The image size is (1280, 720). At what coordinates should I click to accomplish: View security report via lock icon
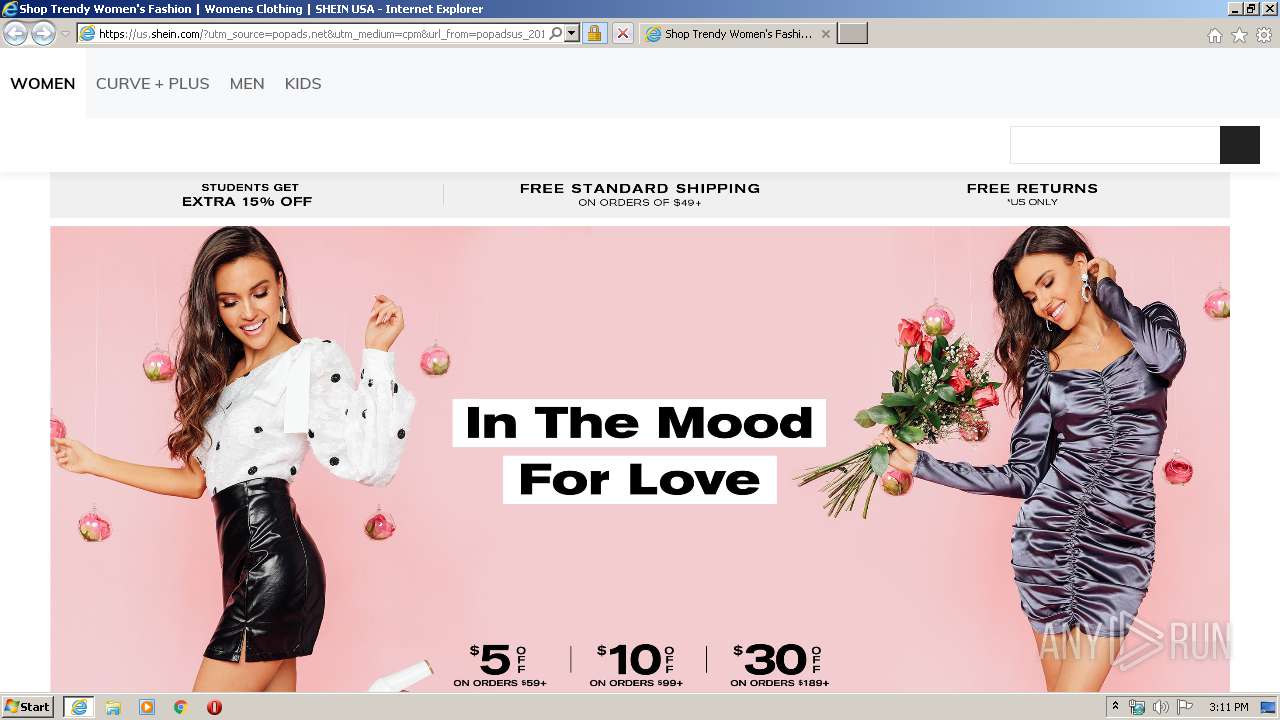(x=594, y=34)
